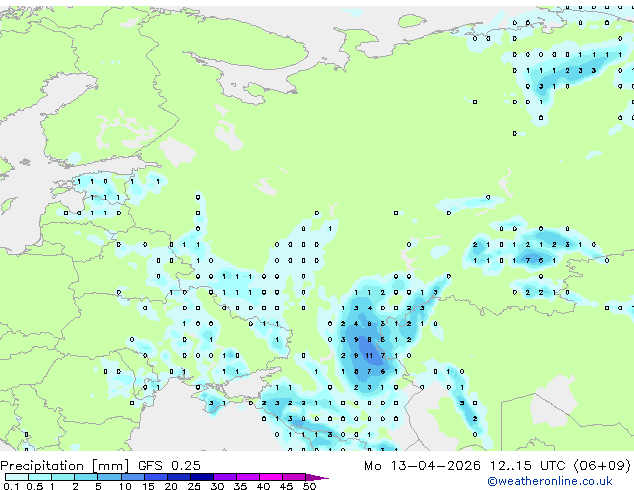The image size is (634, 490).
Task: Click the 30–35 mm purple legend swatch
Action: 224,477
